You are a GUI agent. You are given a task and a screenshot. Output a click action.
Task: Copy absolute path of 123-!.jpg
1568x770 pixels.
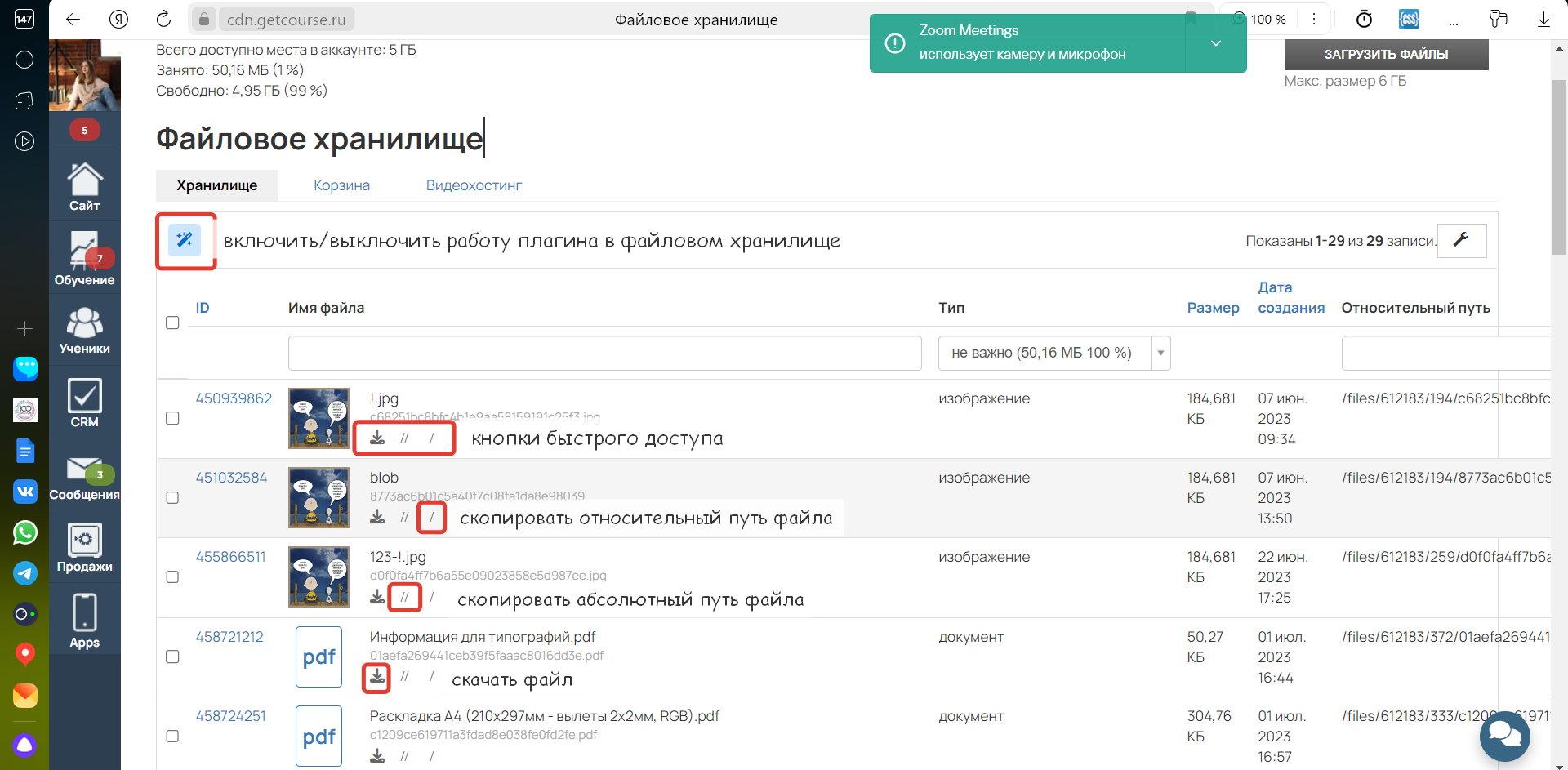click(404, 598)
